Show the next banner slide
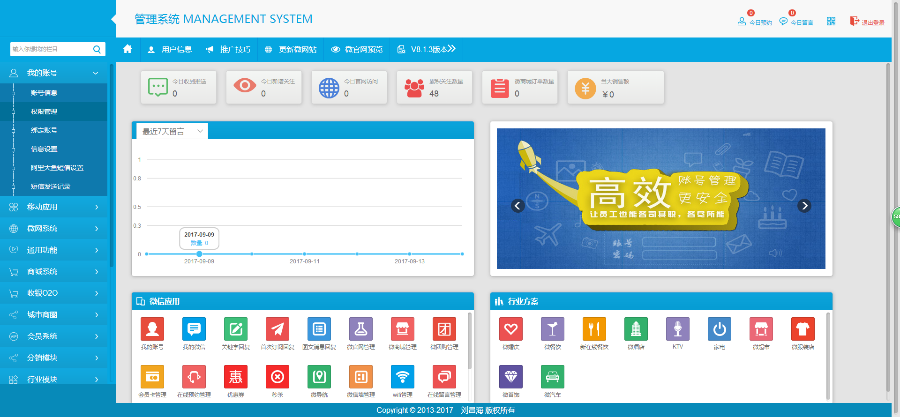The height and width of the screenshot is (417, 900). pyautogui.click(x=804, y=205)
